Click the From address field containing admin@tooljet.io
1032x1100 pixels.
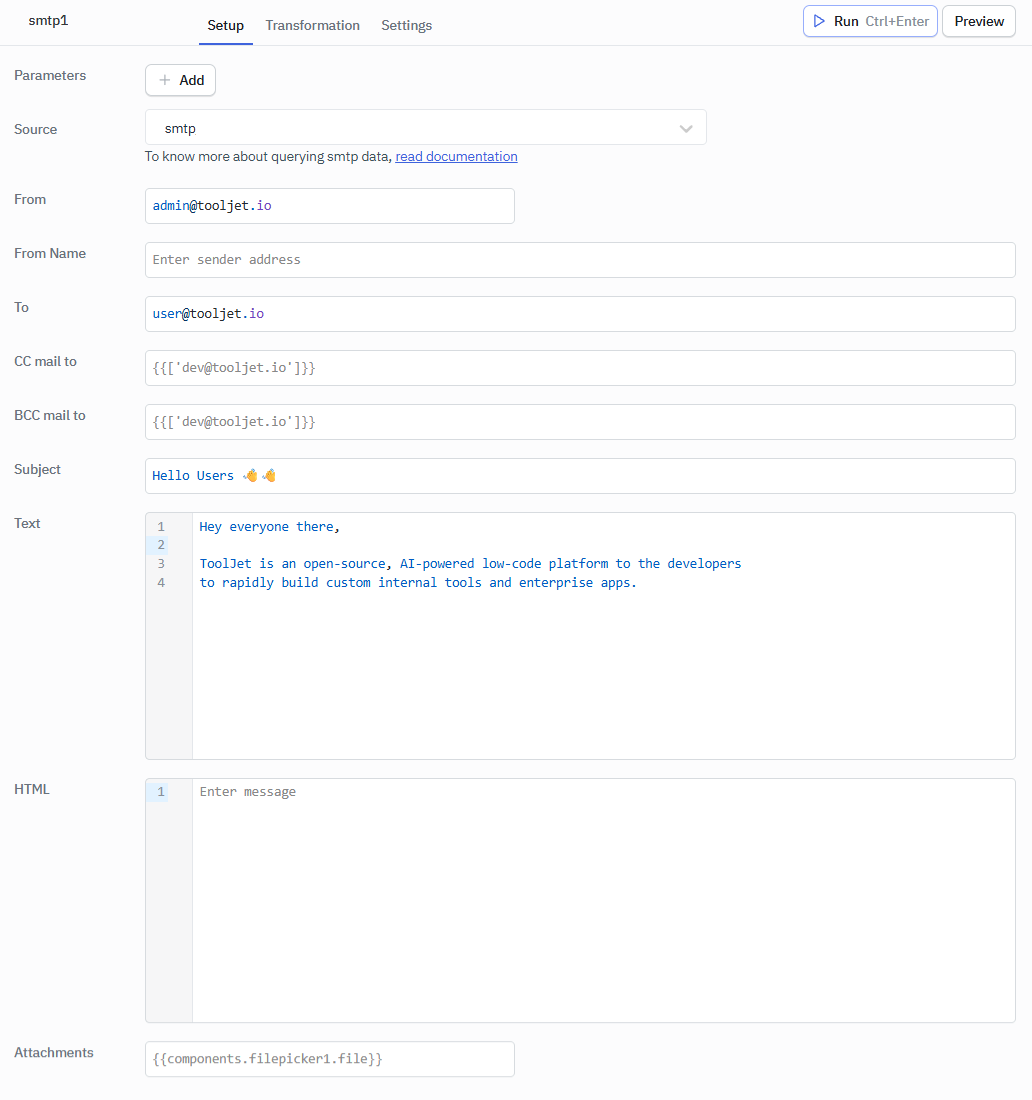tap(330, 205)
